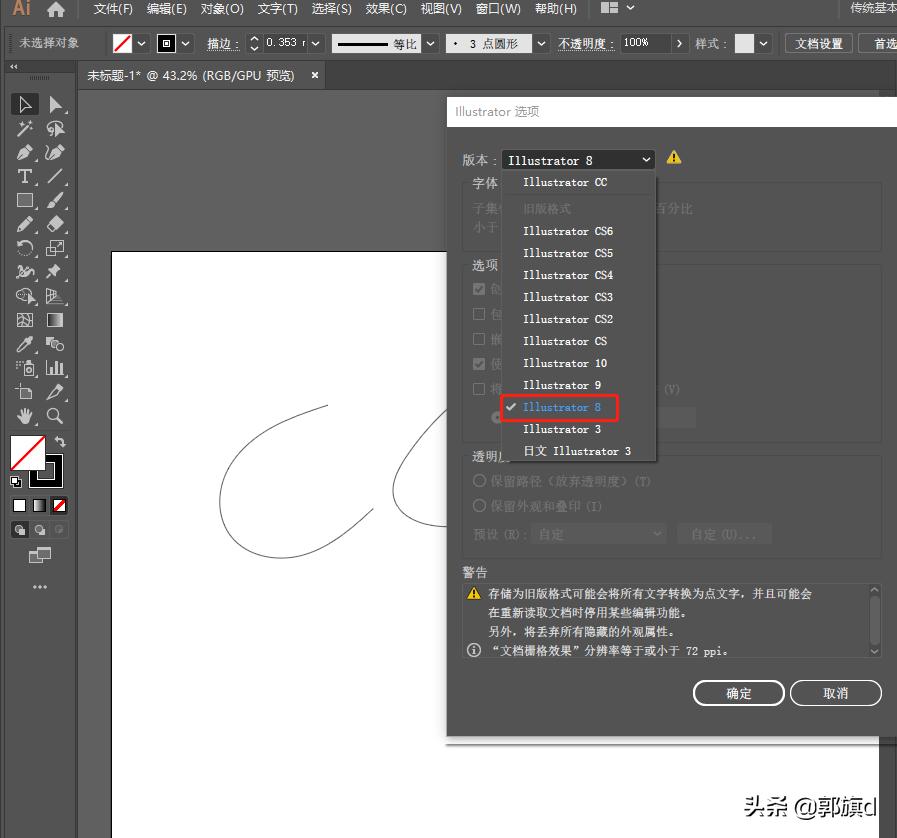897x838 pixels.
Task: Select the Gradient tool
Action: click(55, 320)
